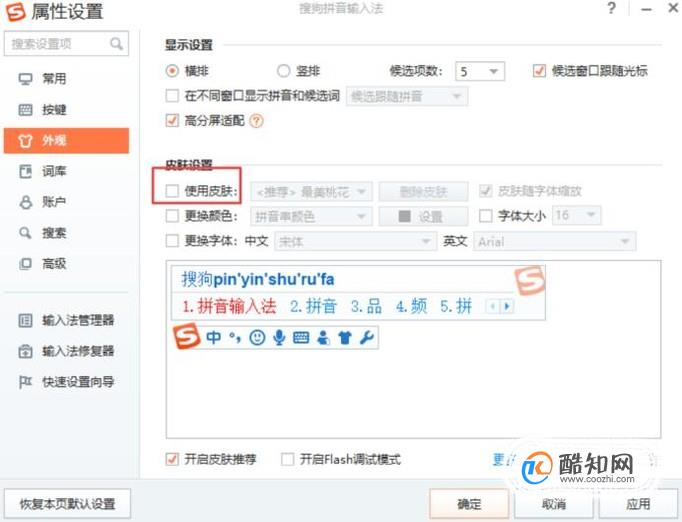Click the shirt icon beside 外观
The image size is (682, 522).
pyautogui.click(x=25, y=141)
